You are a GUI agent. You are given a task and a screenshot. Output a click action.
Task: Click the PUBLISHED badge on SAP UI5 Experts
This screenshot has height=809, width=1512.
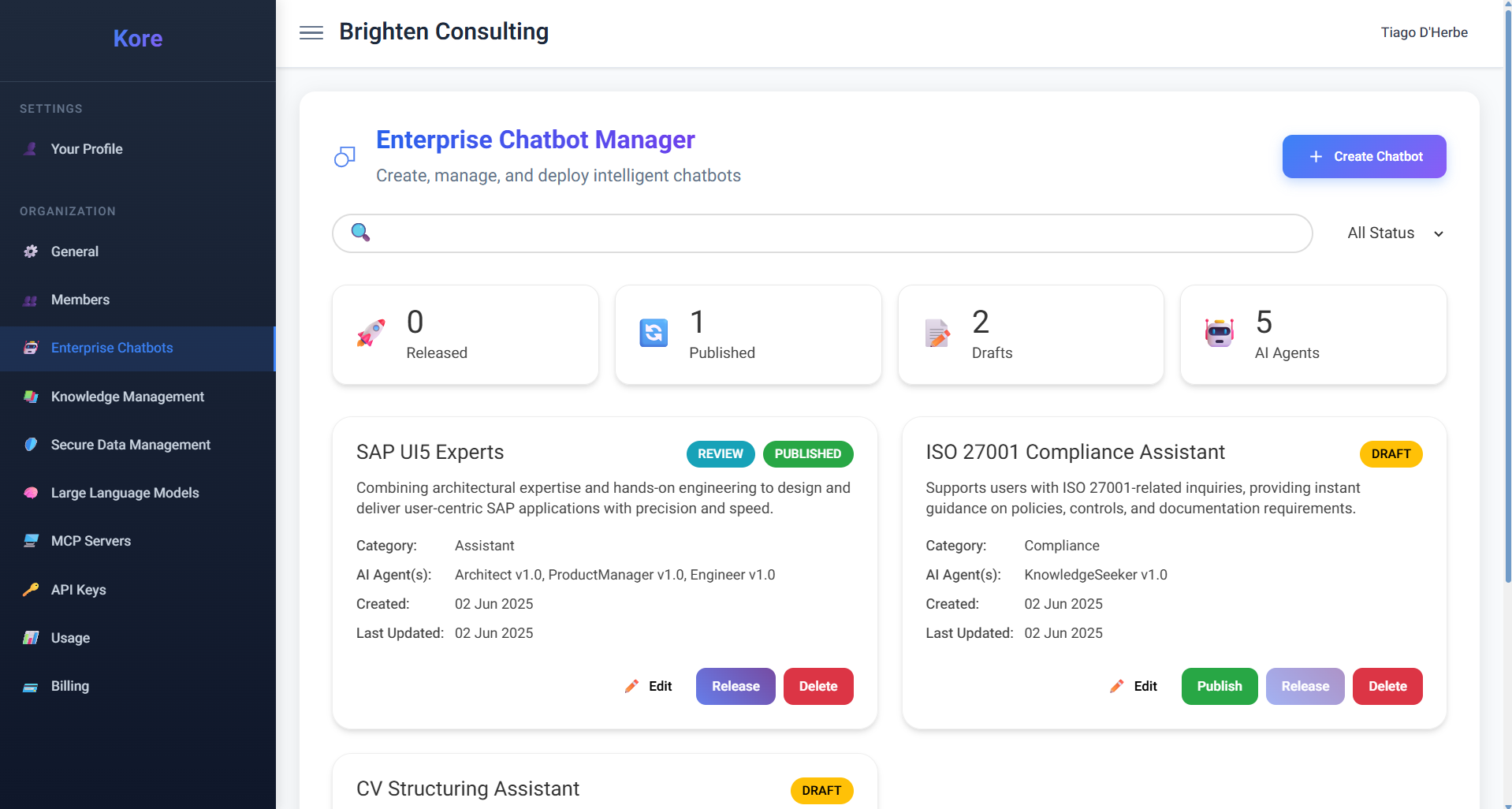click(808, 453)
